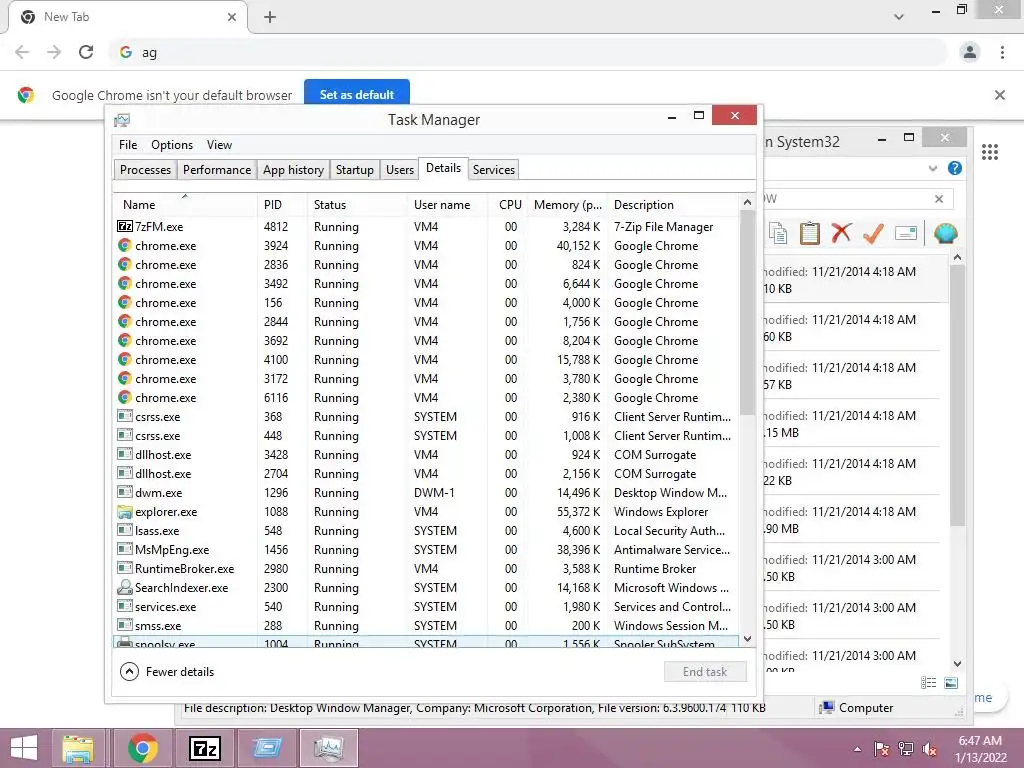The height and width of the screenshot is (768, 1024).
Task: Expand the ribbon chevron in System32 window
Action: click(x=933, y=168)
